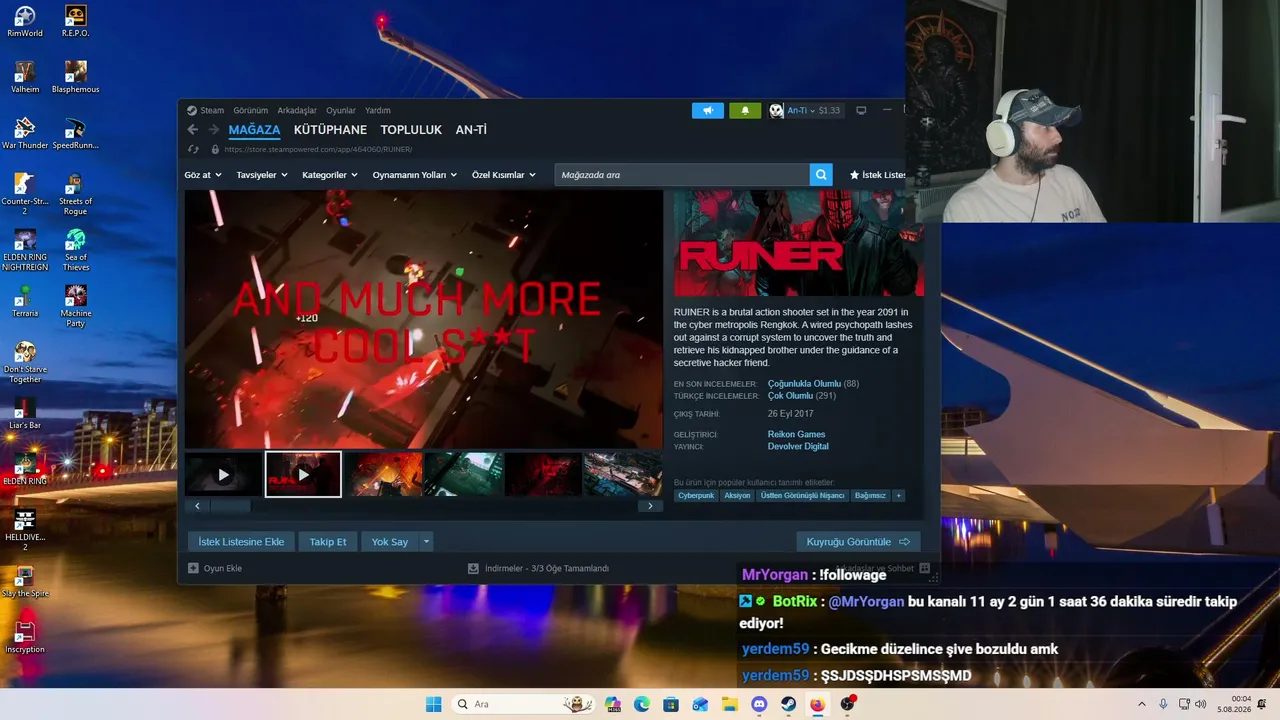The image size is (1280, 720).
Task: Open Steam notifications bell
Action: click(745, 110)
